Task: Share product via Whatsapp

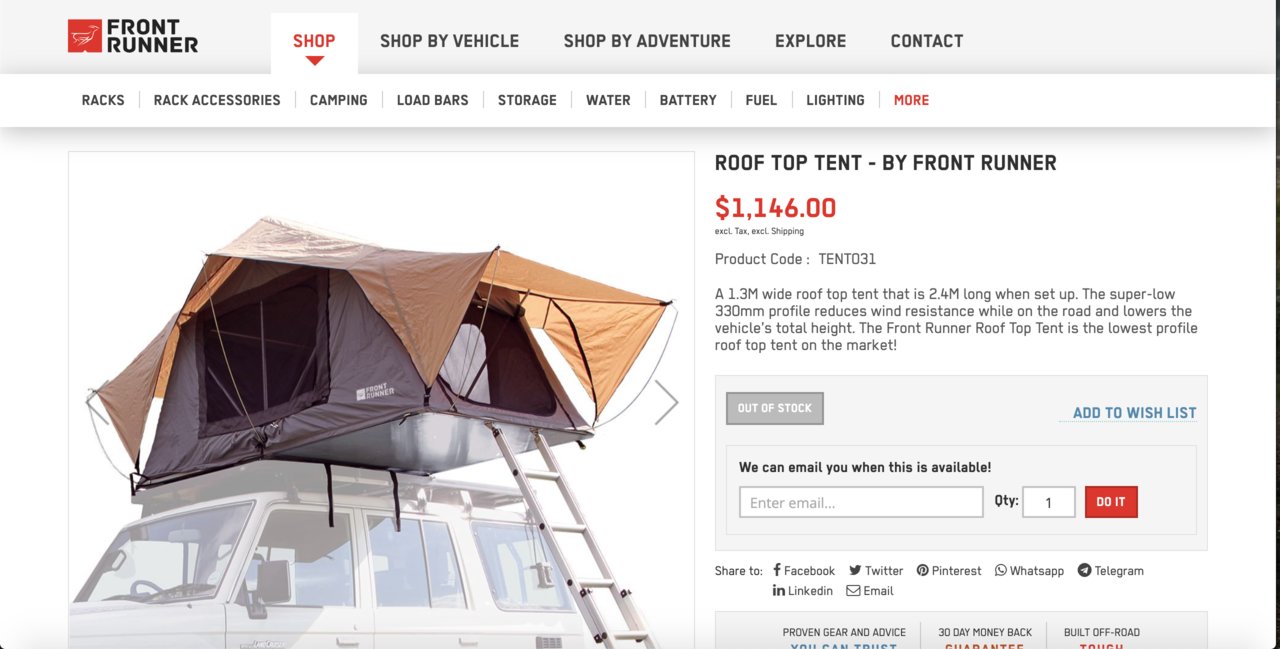Action: click(x=1029, y=571)
